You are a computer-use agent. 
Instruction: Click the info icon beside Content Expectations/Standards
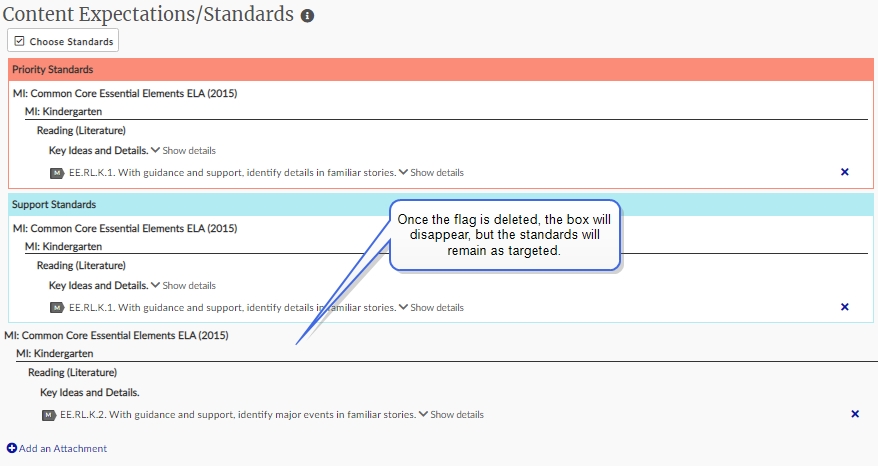coord(307,16)
